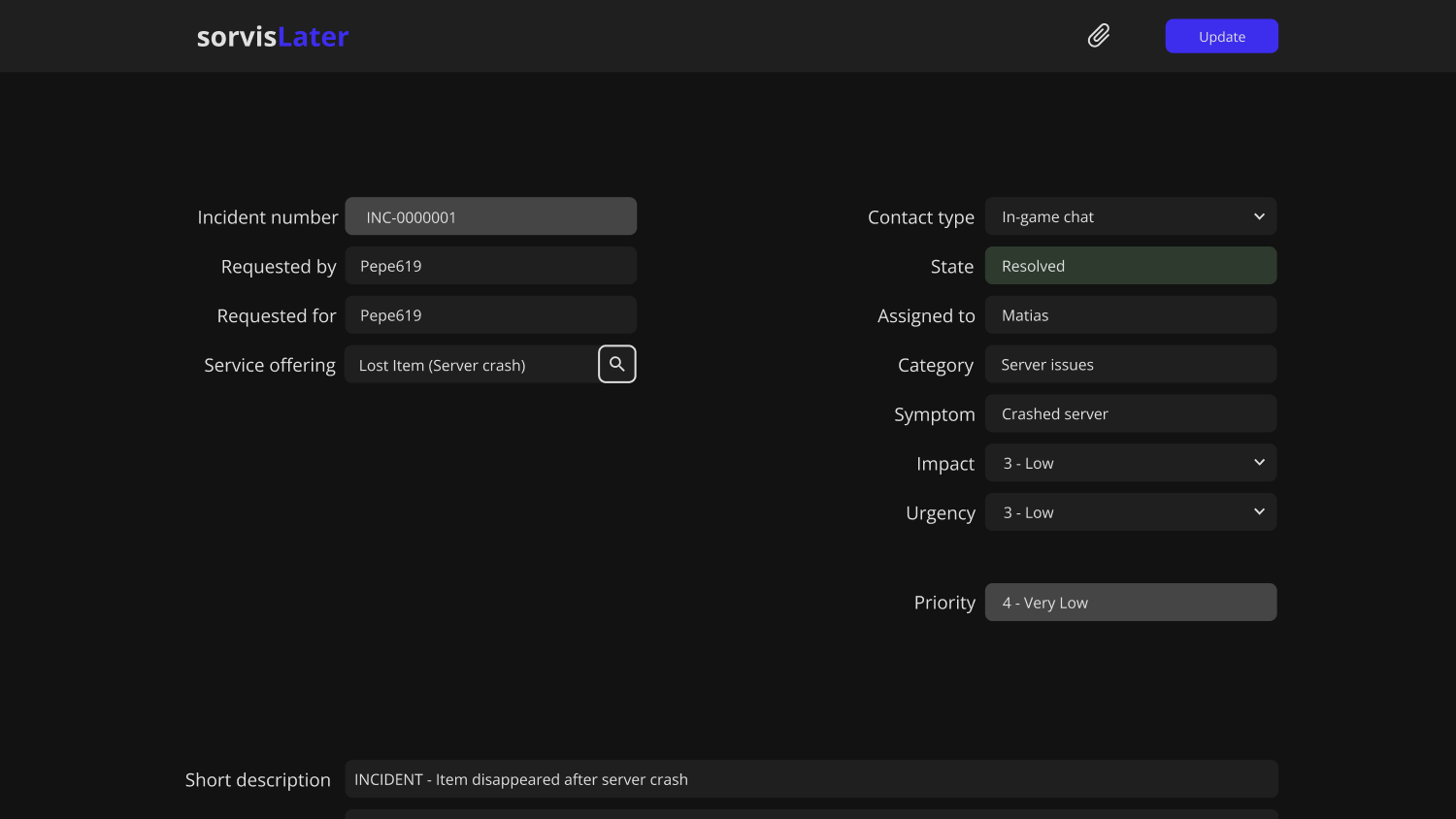The width and height of the screenshot is (1456, 819).
Task: Click the Urgency dropdown chevron arrow
Action: [1259, 512]
